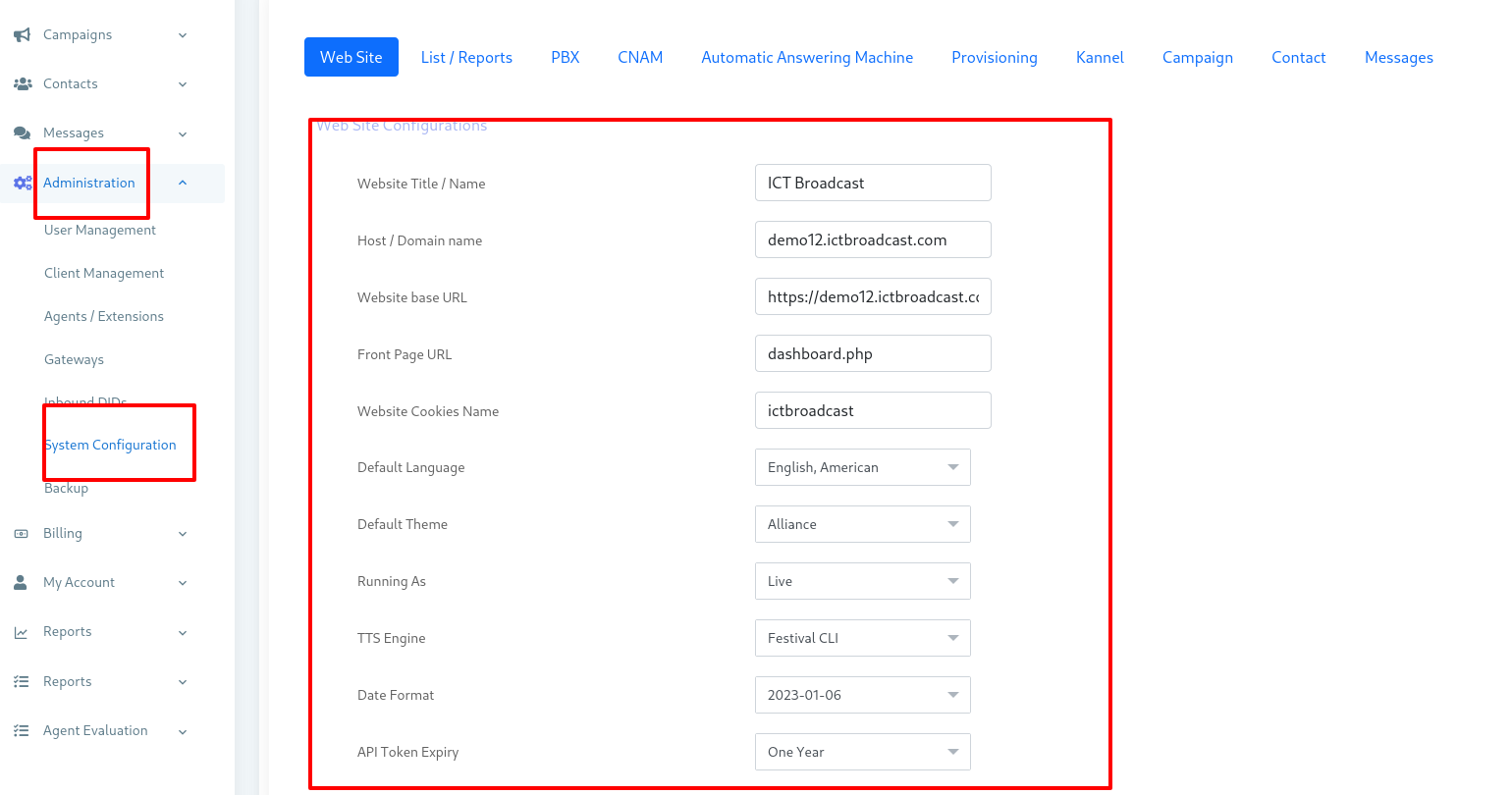Viewport: 1512px width, 795px height.
Task: Open the Contact tab
Action: coord(1299,57)
